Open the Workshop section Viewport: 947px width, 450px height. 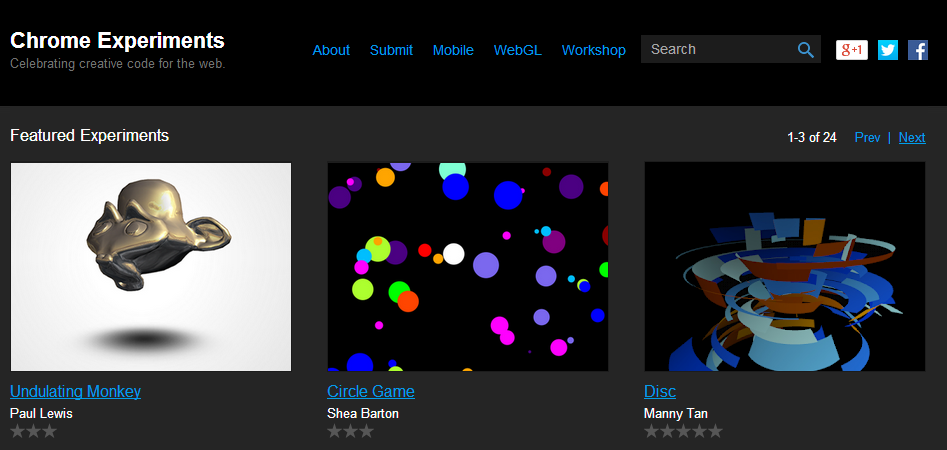[x=594, y=50]
